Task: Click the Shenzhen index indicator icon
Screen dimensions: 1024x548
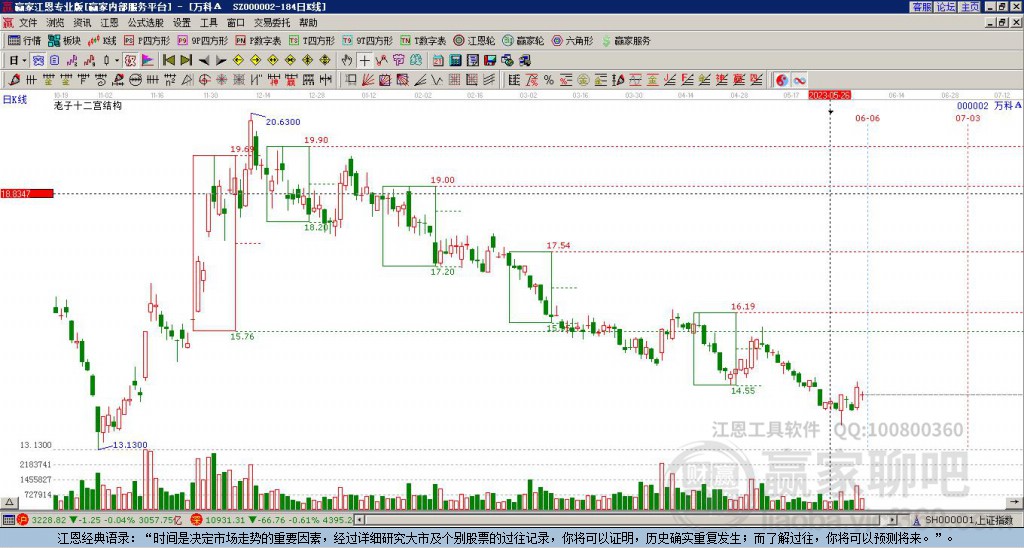Action: 197,520
